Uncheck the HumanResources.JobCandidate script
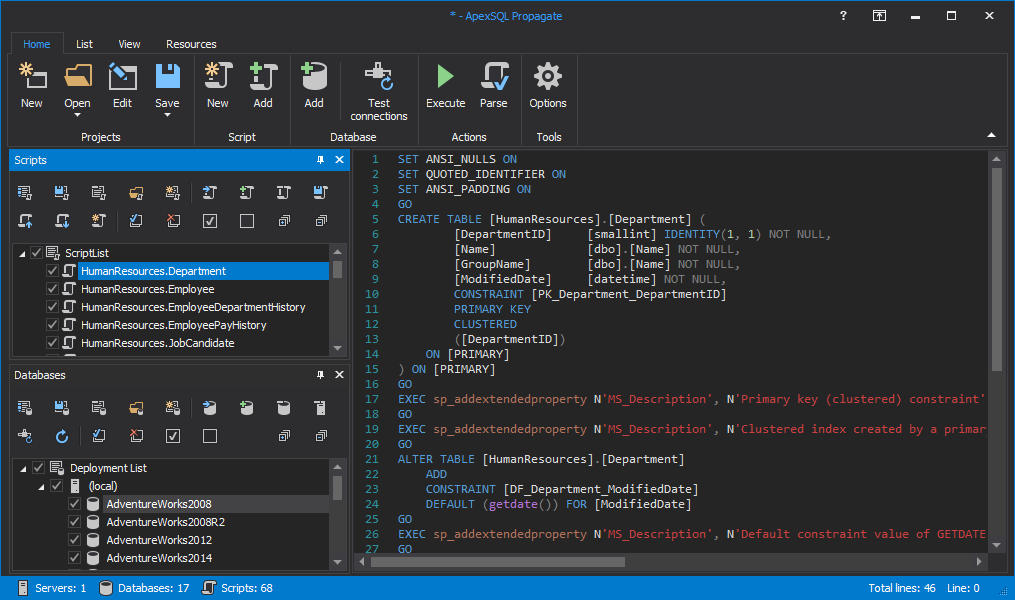The width and height of the screenshot is (1015, 600). point(52,342)
